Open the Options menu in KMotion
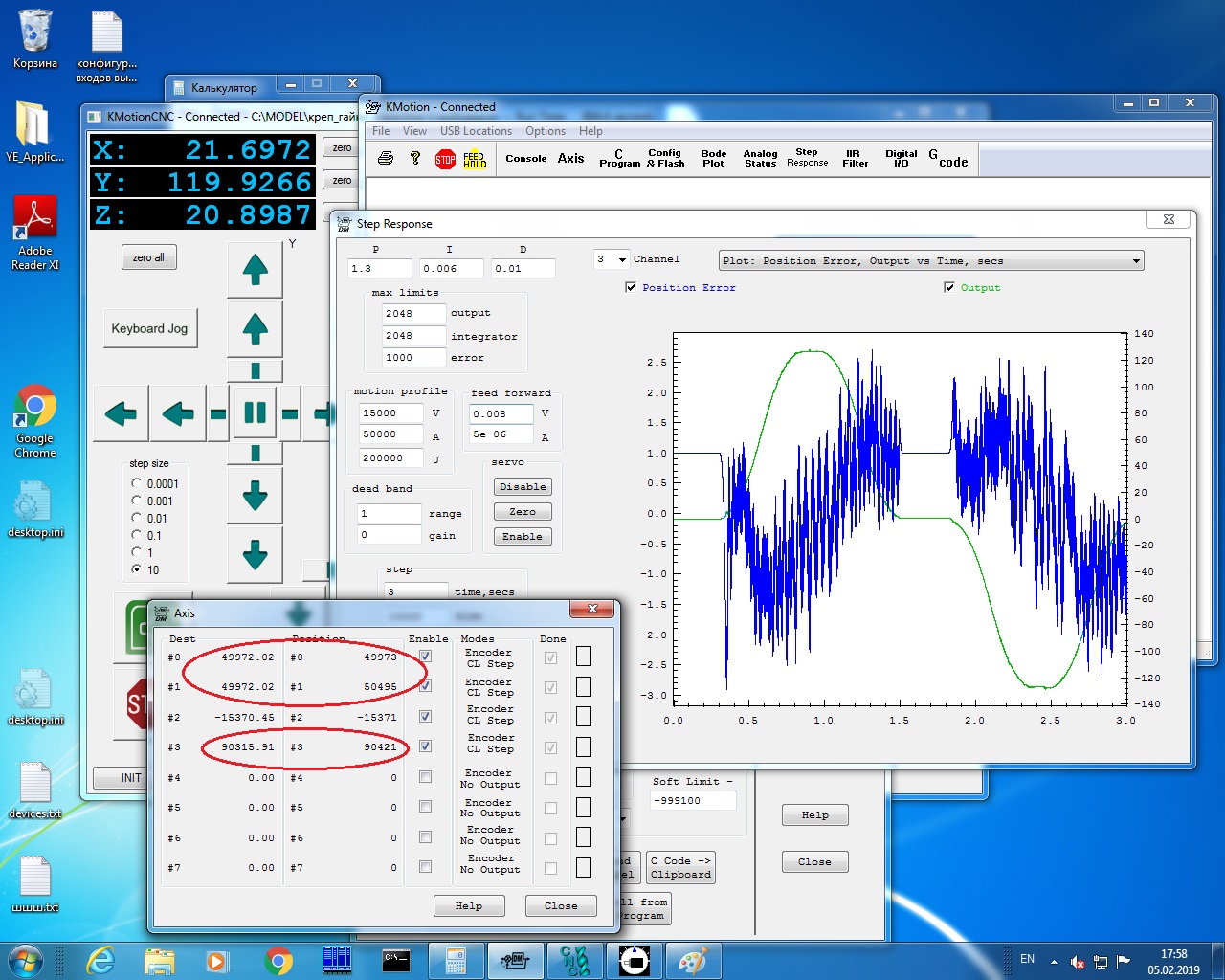The image size is (1225, 980). (545, 131)
